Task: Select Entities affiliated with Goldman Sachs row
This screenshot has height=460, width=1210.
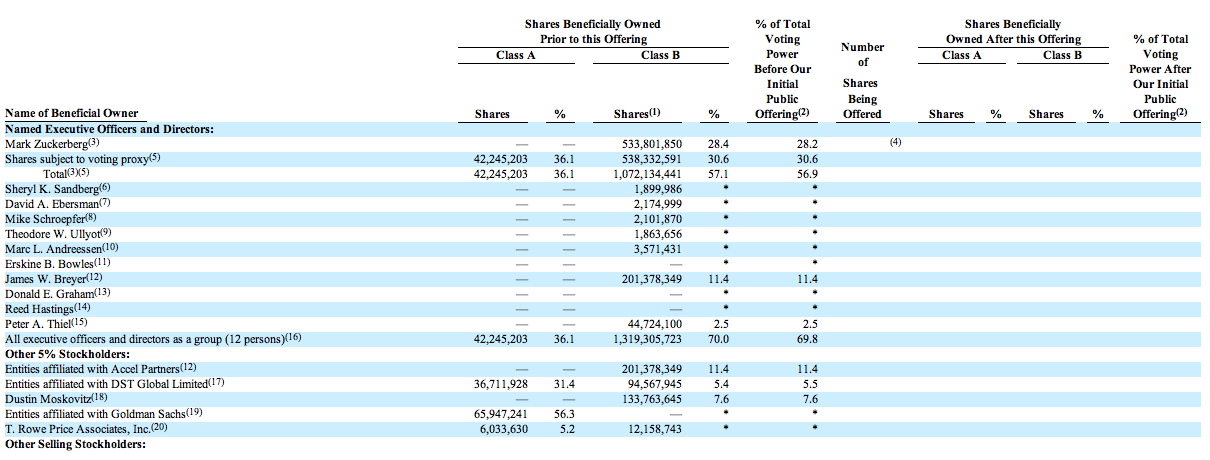Action: tap(104, 413)
